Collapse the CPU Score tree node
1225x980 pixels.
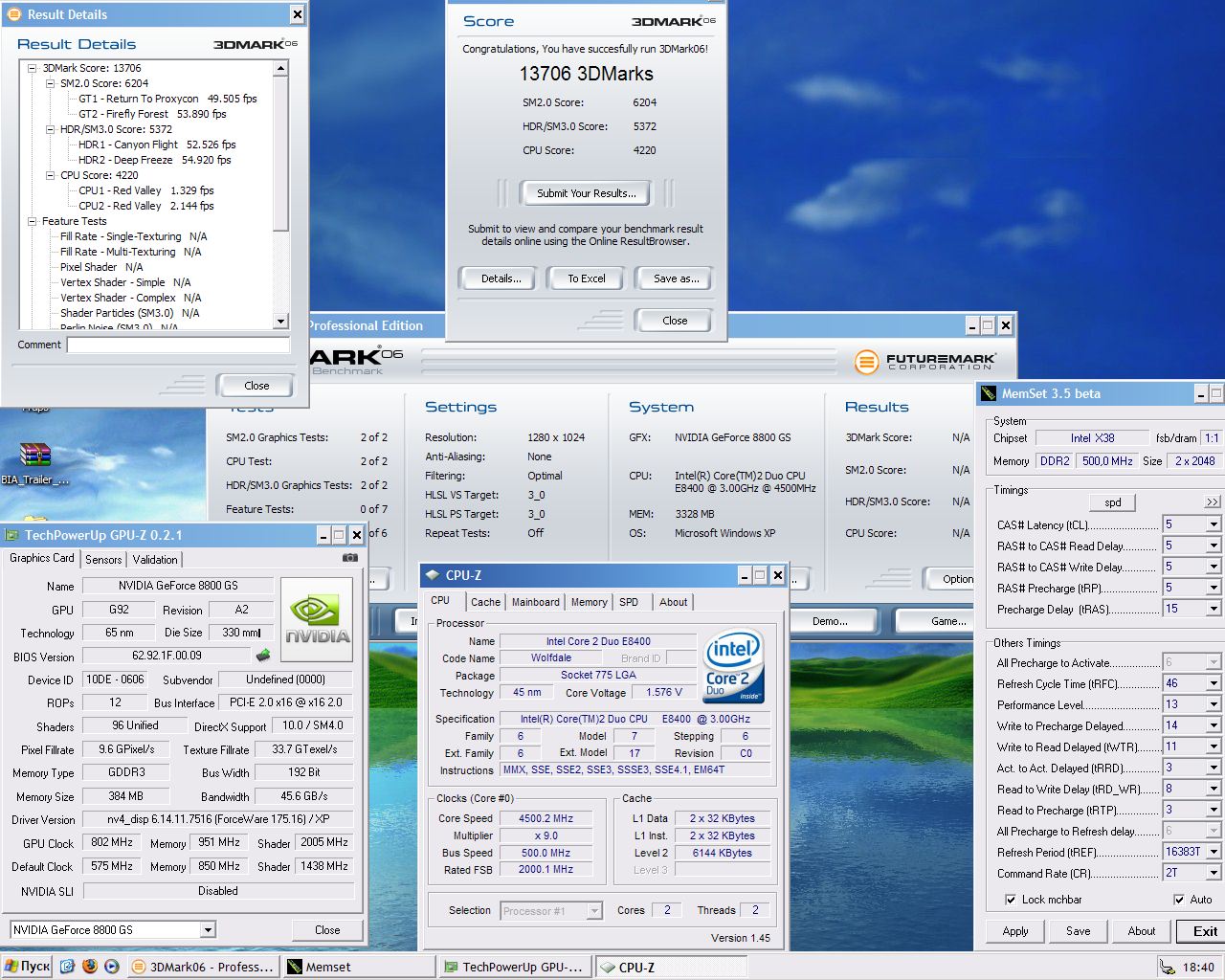point(51,175)
